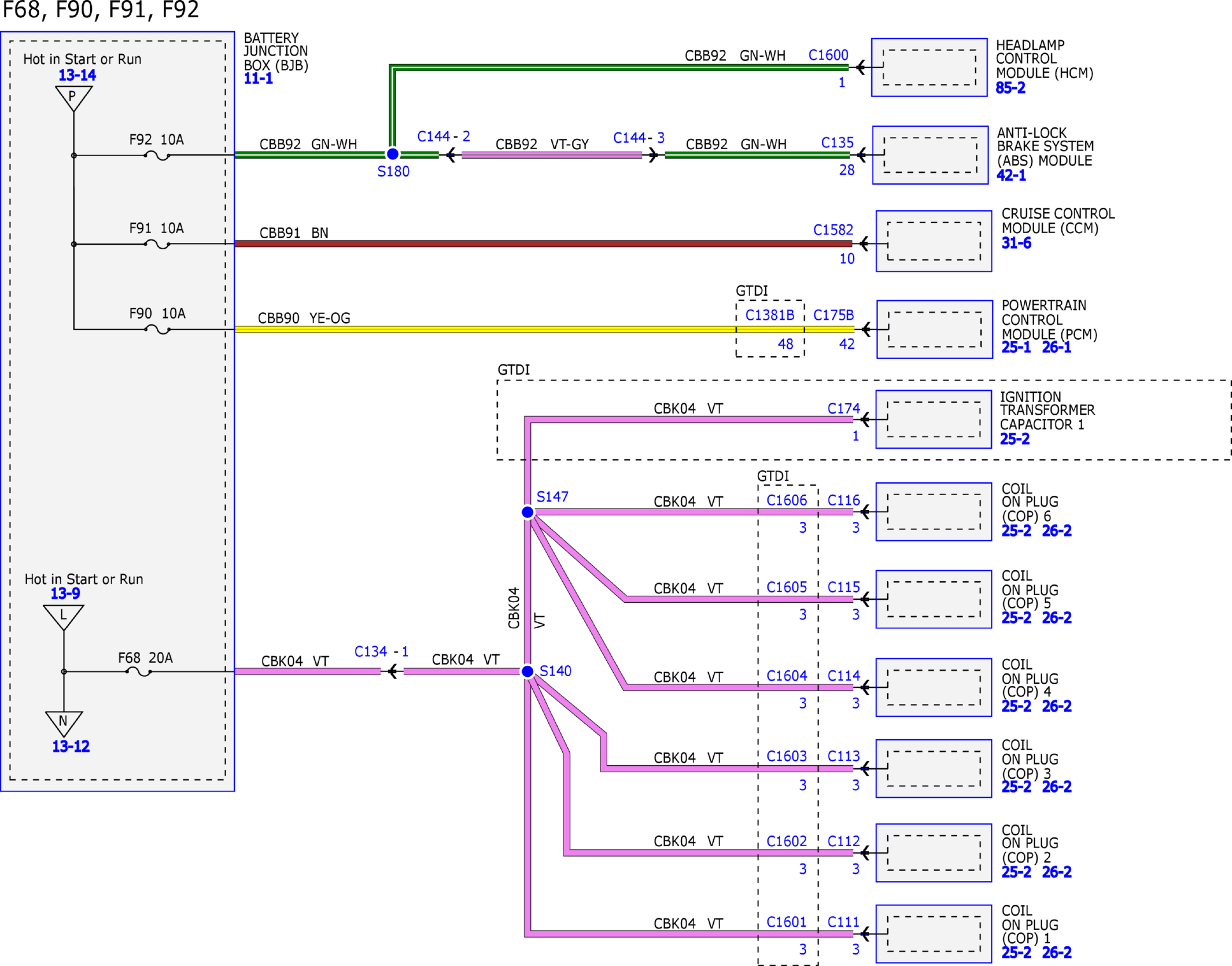Select connector label C1604
Screen dimensions: 1232x966
point(787,676)
